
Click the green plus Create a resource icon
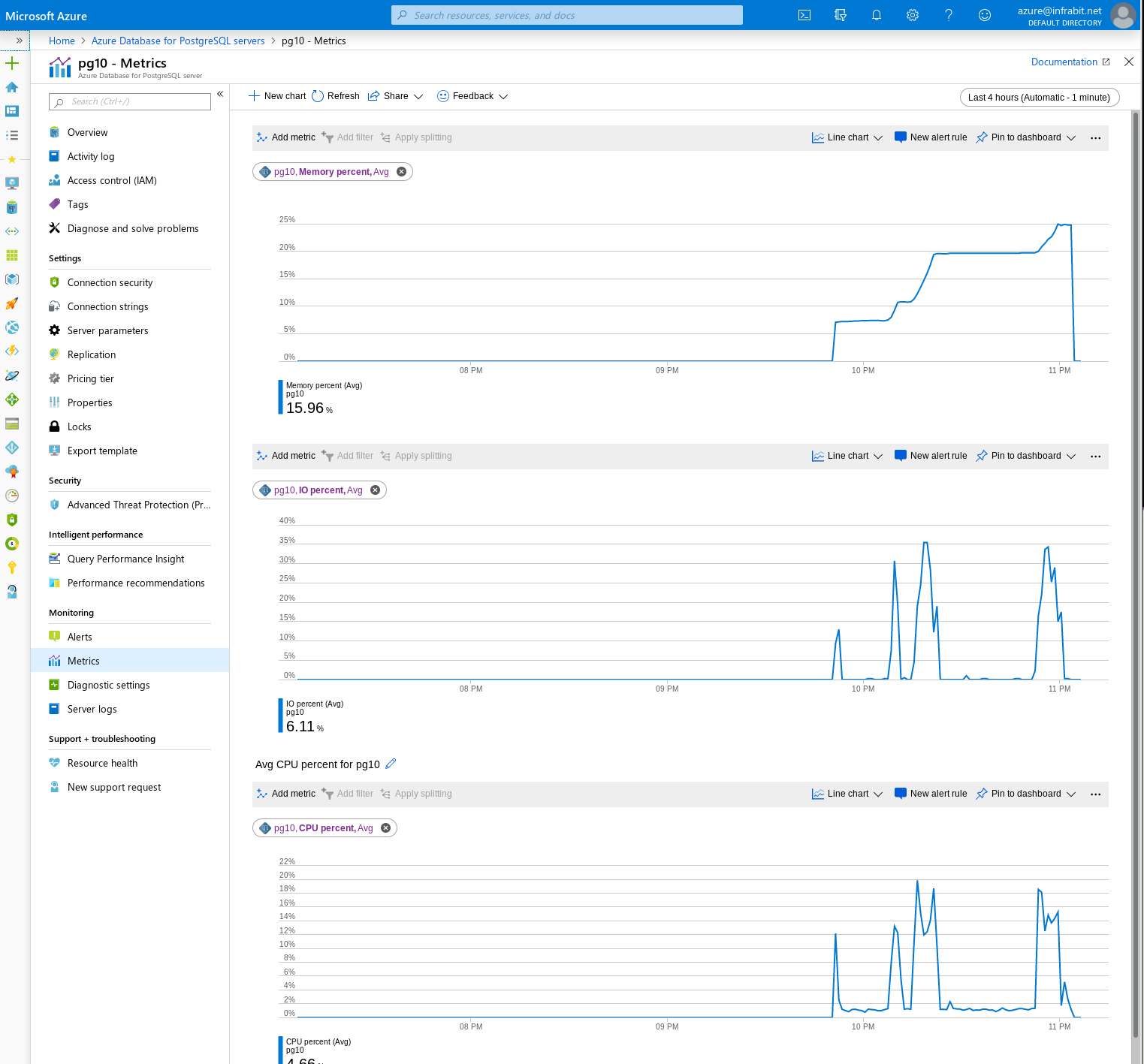(x=12, y=63)
